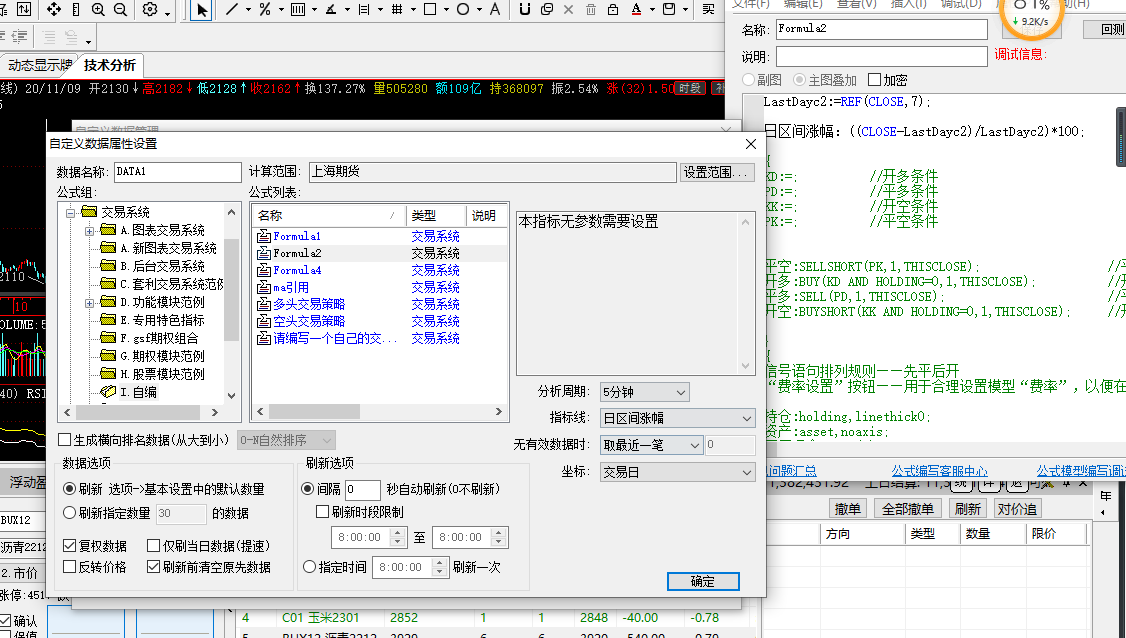The height and width of the screenshot is (638, 1126).
Task: Enable the 刷新时段限制 checkbox
Action: (x=322, y=512)
